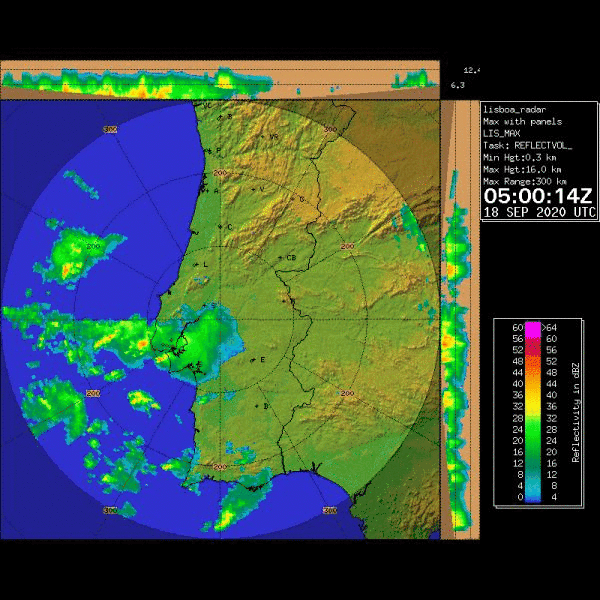Click the station marker next to label L
The image size is (600, 600).
(x=196, y=264)
